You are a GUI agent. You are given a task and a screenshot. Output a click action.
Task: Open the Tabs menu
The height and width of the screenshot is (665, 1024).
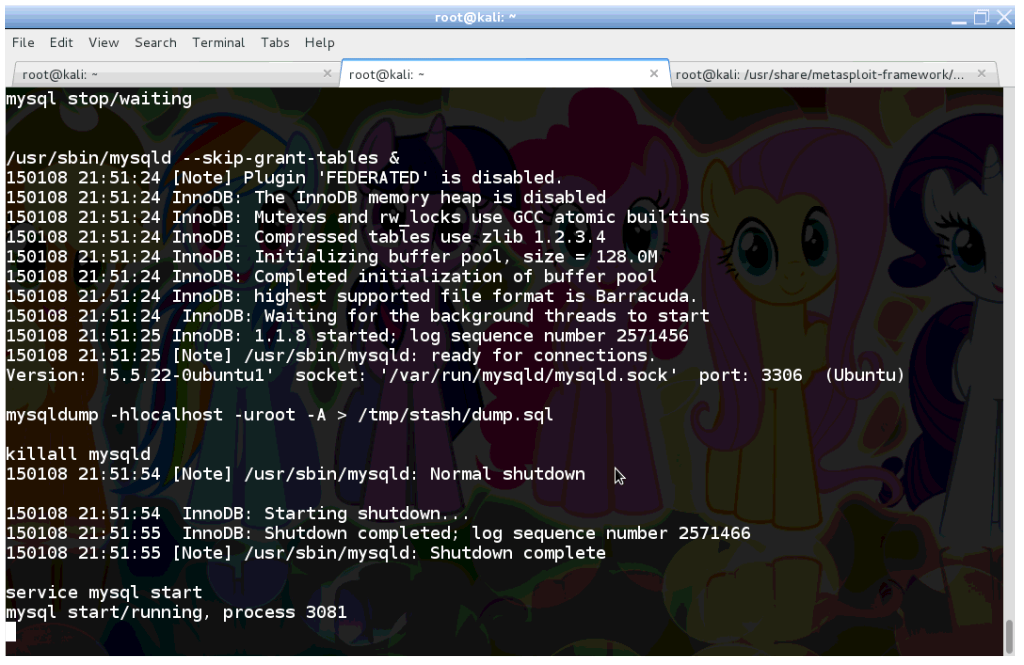tap(275, 42)
